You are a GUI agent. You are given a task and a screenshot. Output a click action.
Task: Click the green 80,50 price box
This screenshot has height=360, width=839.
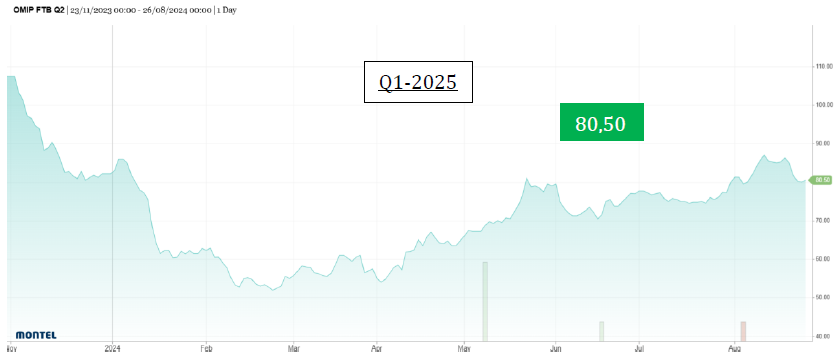point(601,122)
